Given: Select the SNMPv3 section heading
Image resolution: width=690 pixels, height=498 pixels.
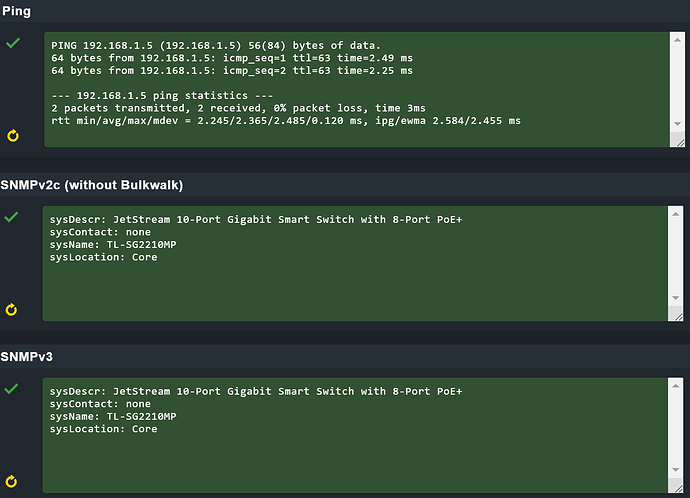Looking at the screenshot, I should click(x=26, y=357).
